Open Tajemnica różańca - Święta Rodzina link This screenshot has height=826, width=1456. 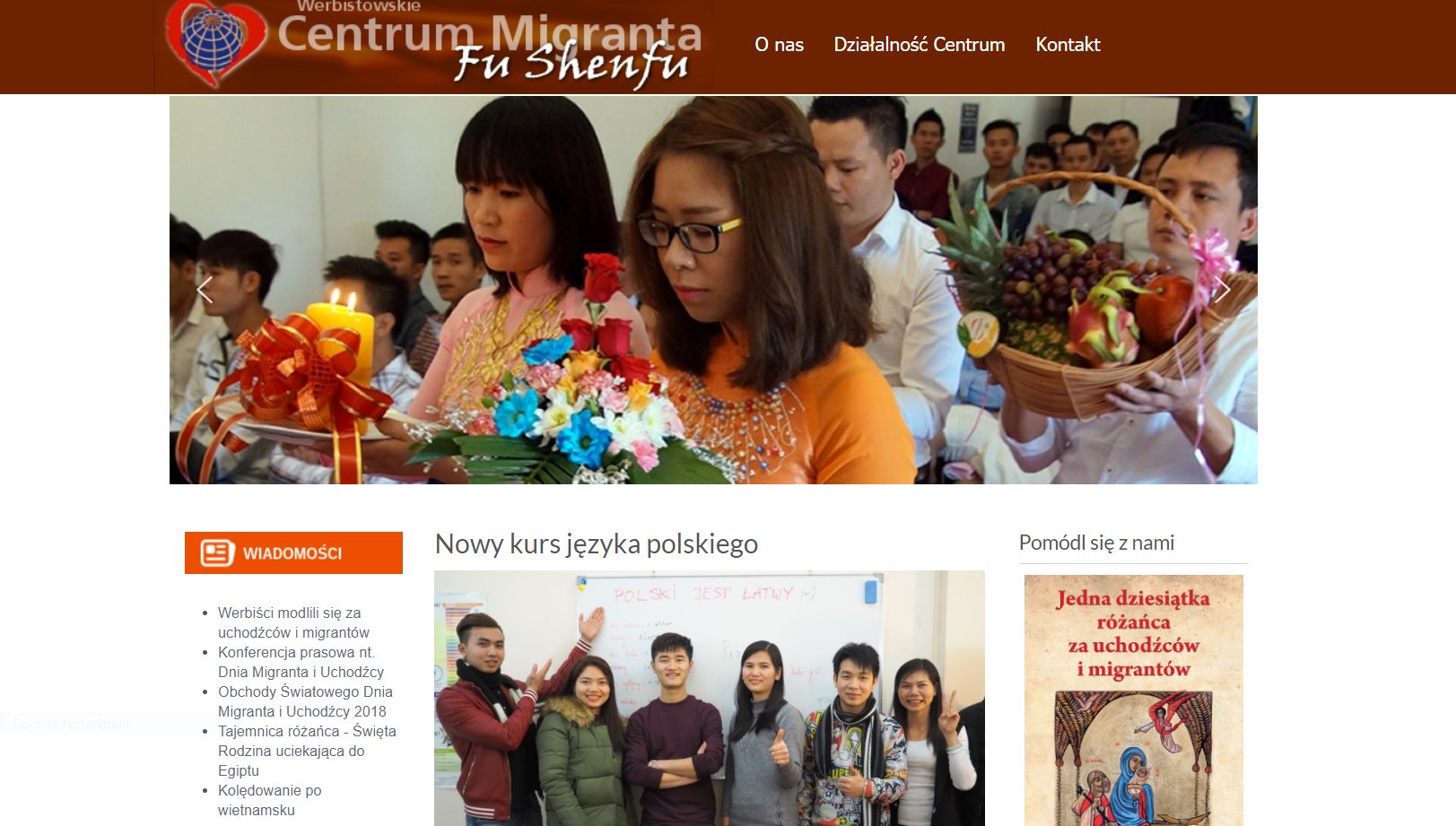click(307, 751)
